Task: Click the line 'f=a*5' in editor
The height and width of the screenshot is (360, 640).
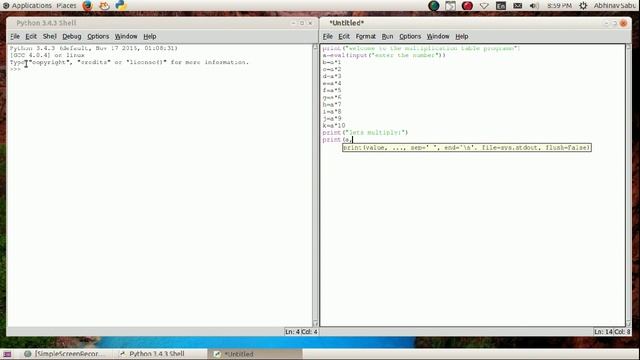Action: click(x=332, y=91)
